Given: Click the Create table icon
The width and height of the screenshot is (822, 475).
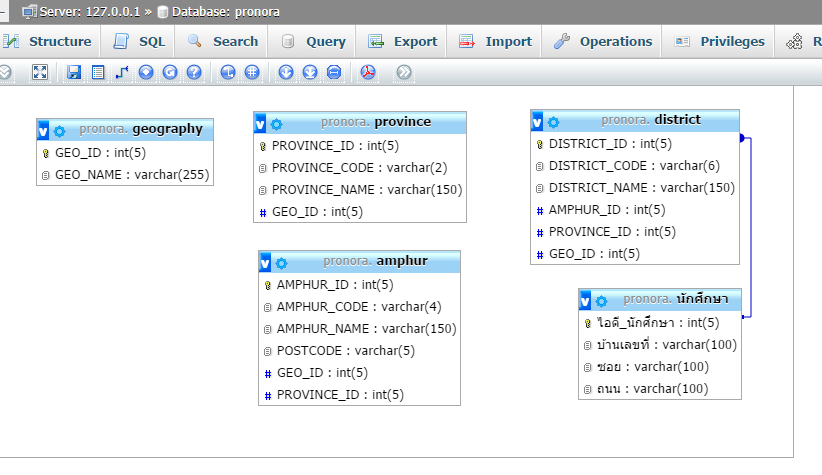Looking at the screenshot, I should pos(98,72).
